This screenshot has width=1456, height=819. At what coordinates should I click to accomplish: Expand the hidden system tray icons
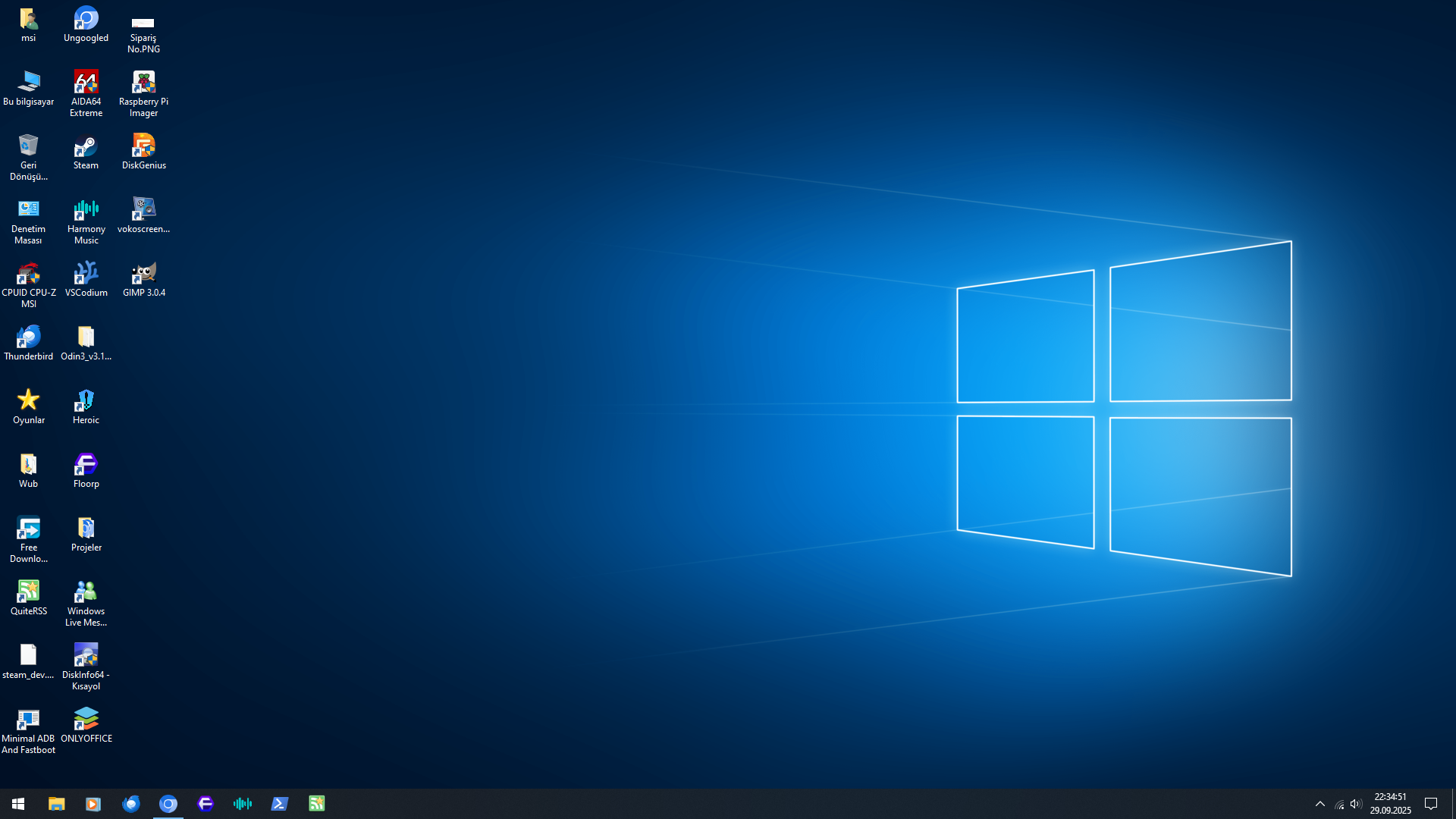click(1319, 804)
